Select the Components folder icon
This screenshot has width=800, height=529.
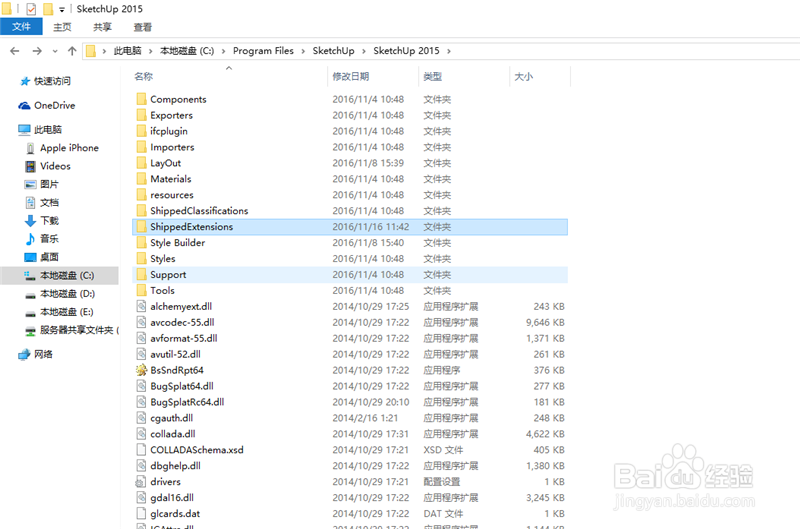point(141,99)
